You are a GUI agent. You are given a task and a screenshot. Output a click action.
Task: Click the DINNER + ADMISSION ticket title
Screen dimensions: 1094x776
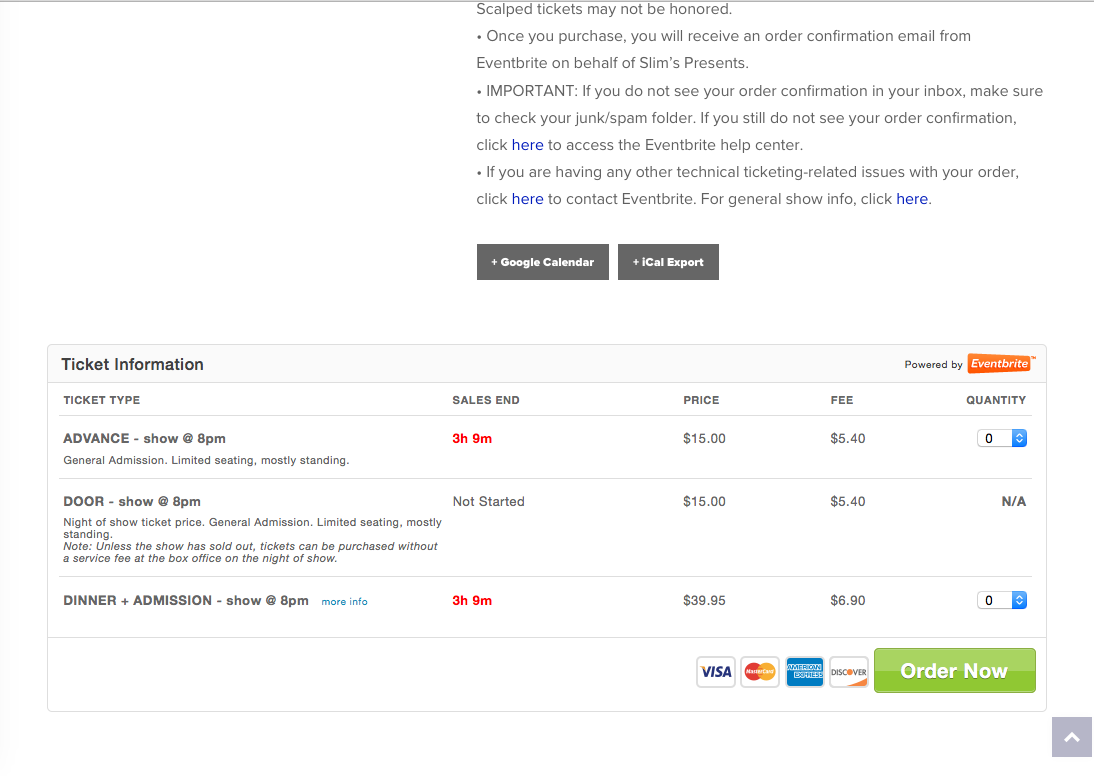click(185, 600)
